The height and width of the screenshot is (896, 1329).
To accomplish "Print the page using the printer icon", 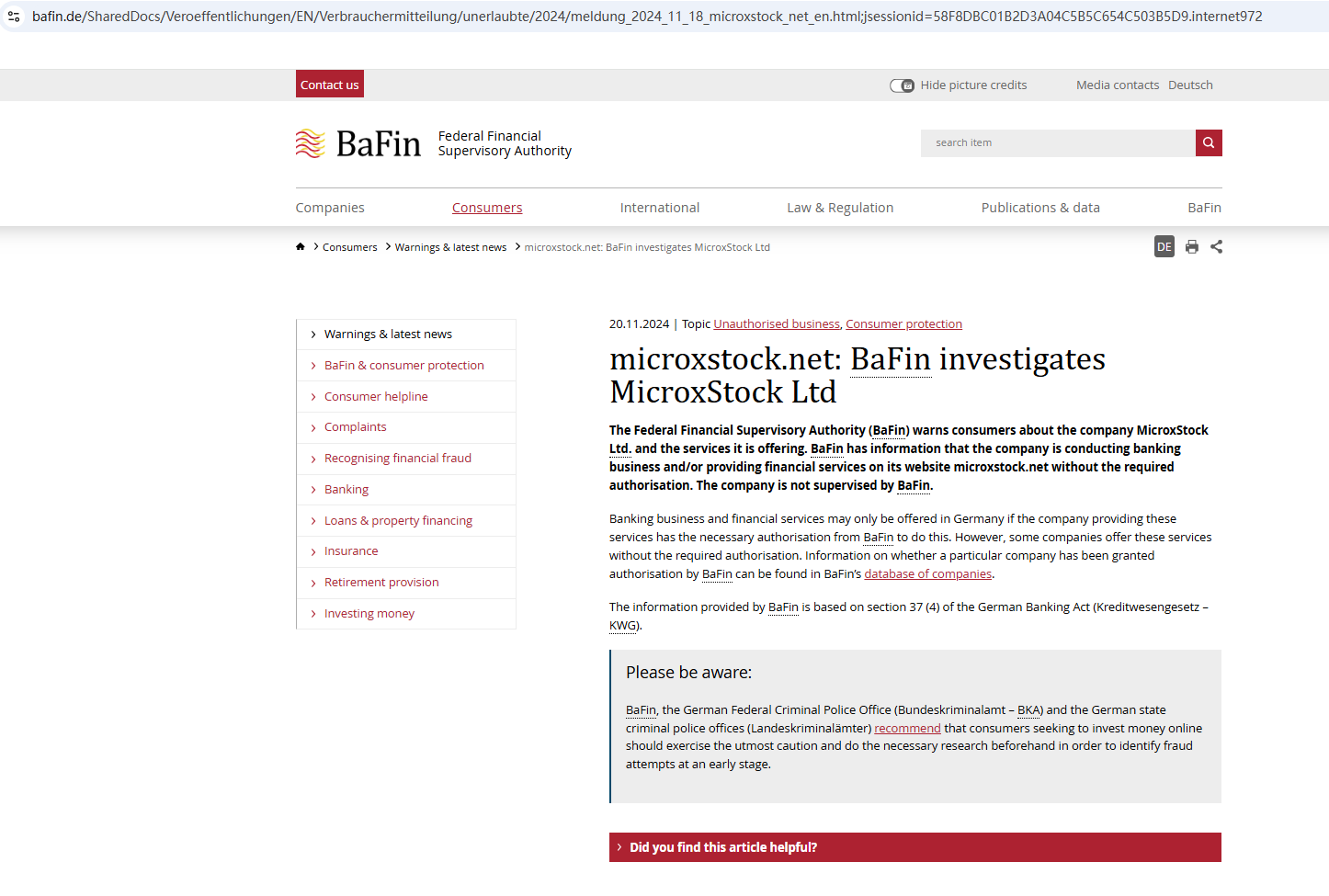I will [x=1192, y=246].
